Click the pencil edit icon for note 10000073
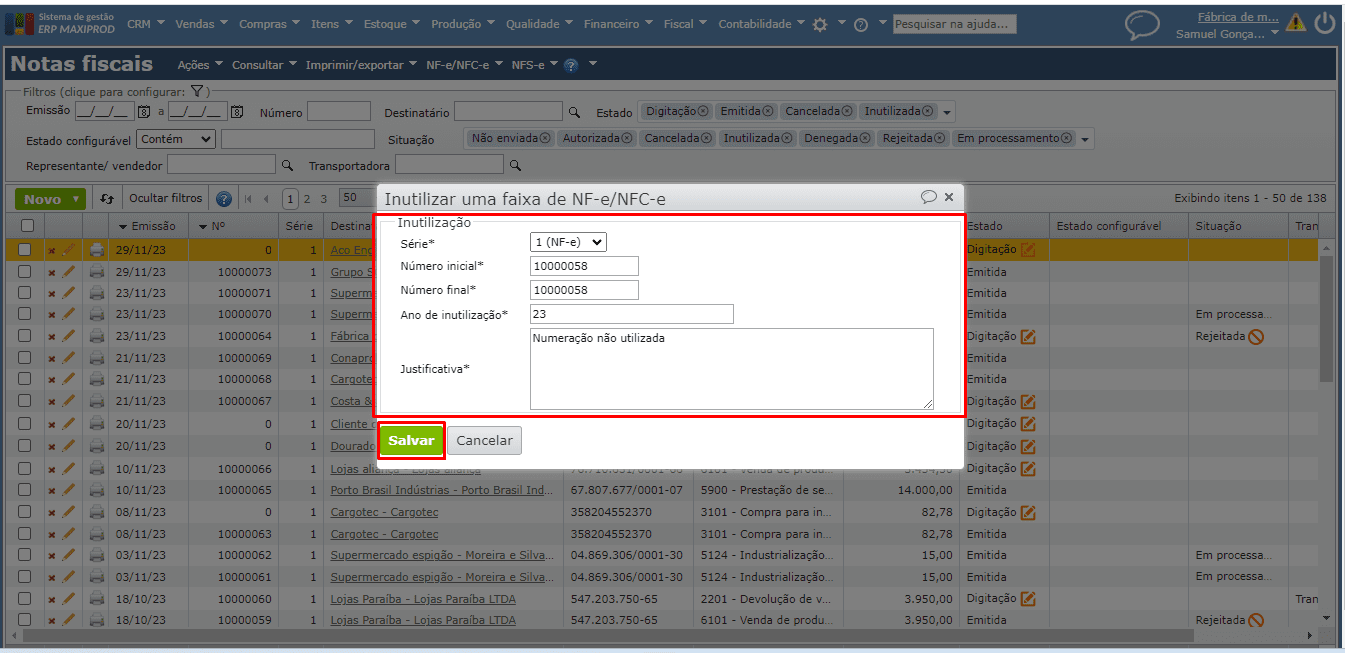Viewport: 1345px width, 653px height. point(69,272)
